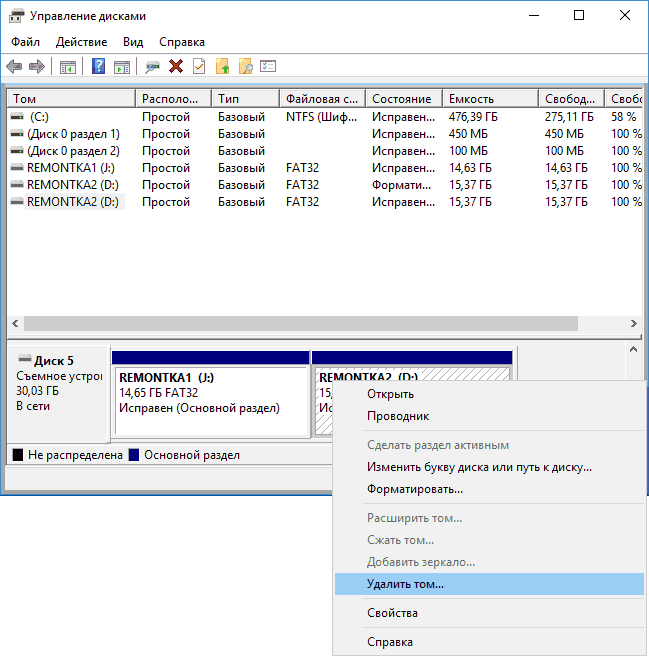Screen dimensions: 649x656
Task: Click the show/hide console tree icon
Action: 68,67
